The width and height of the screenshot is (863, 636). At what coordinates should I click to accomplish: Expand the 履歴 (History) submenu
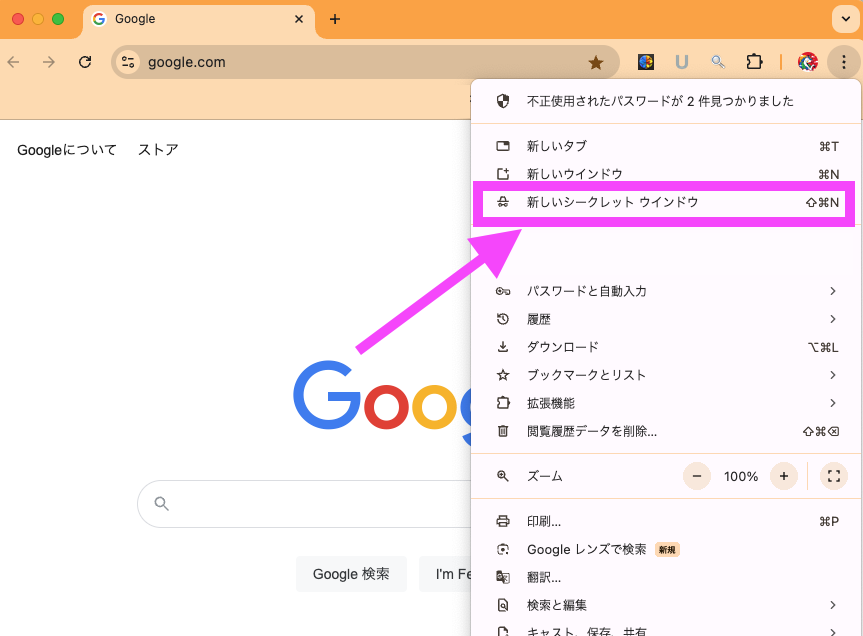pyautogui.click(x=665, y=319)
